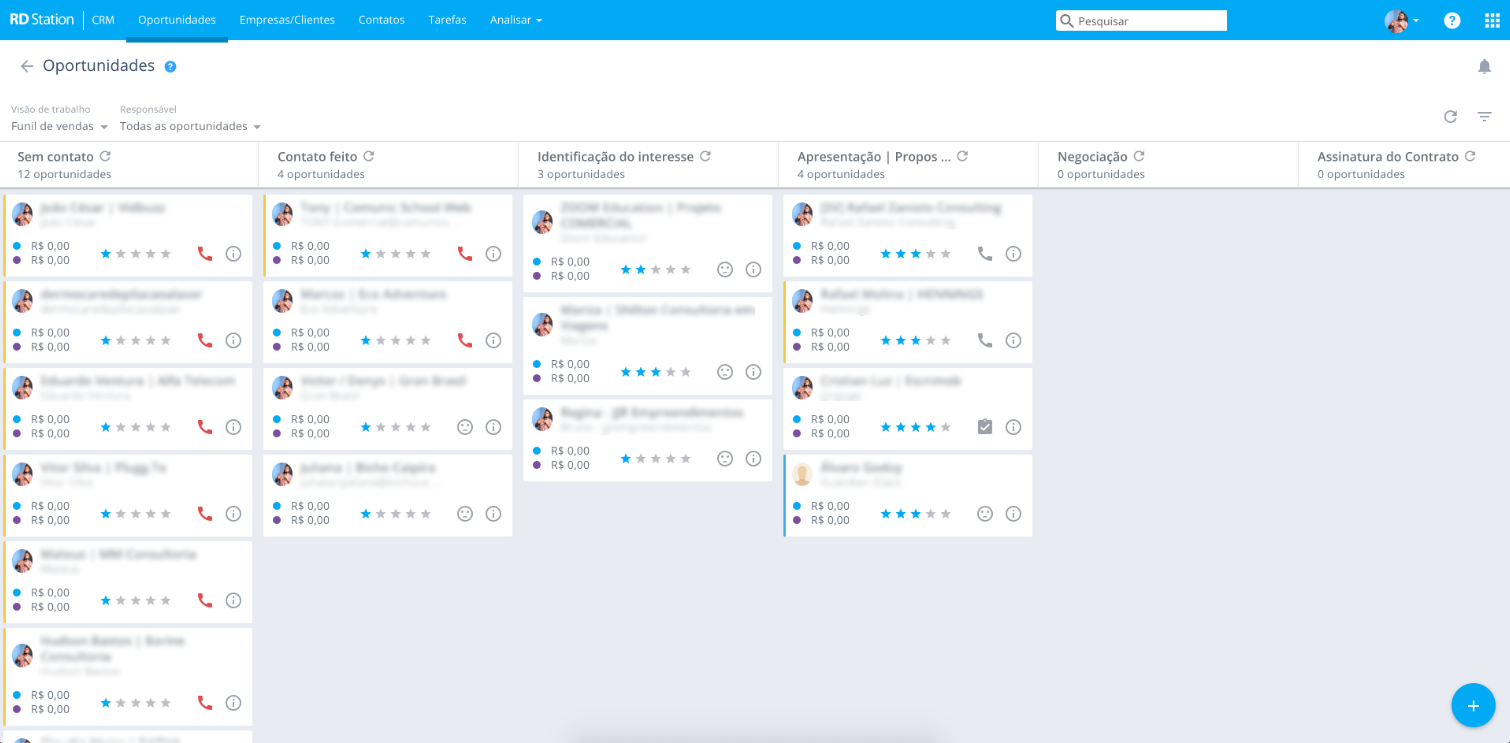This screenshot has width=1510, height=743.
Task: Go back using the left arrow
Action: (27, 66)
